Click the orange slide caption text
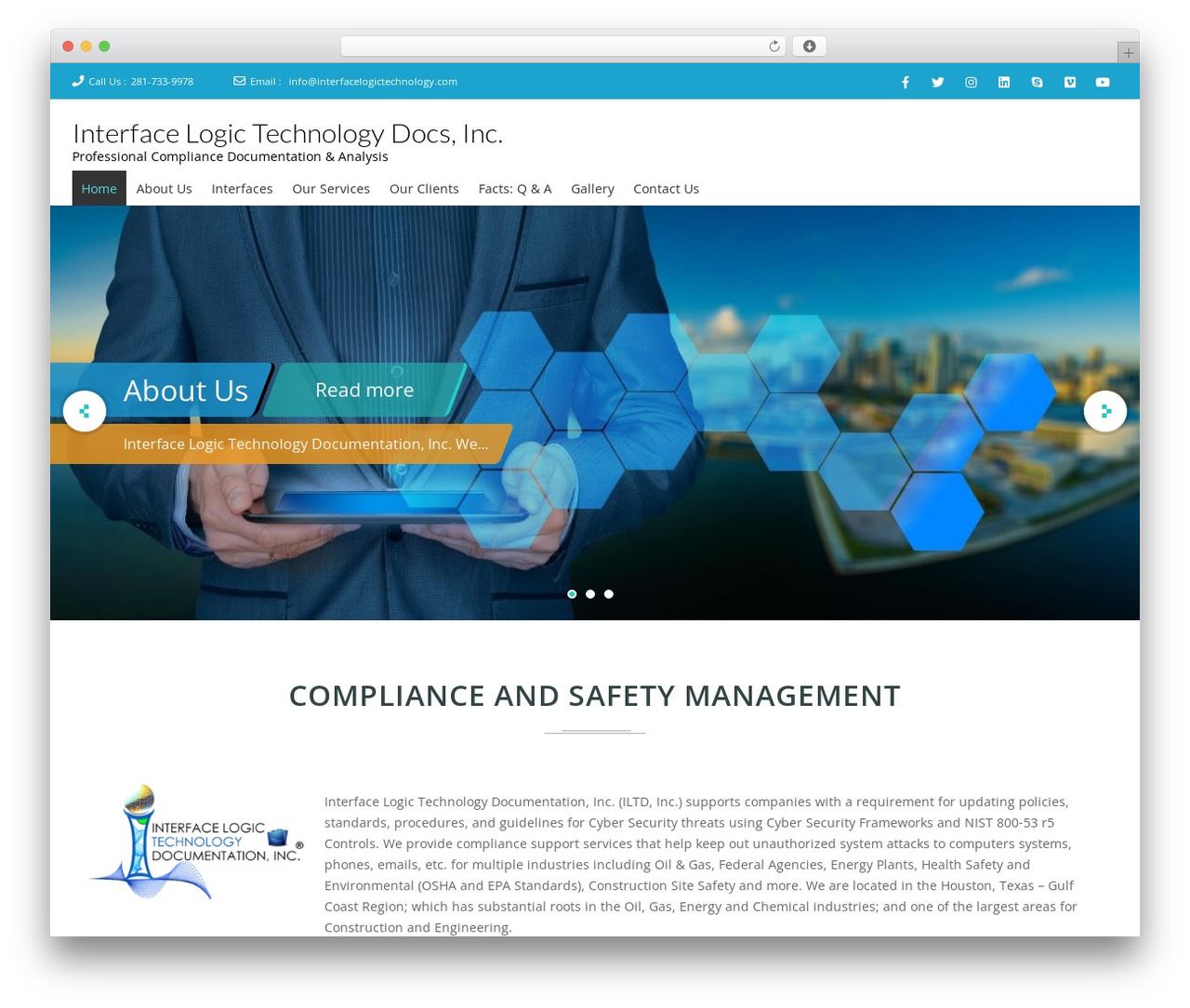 pyautogui.click(x=306, y=444)
